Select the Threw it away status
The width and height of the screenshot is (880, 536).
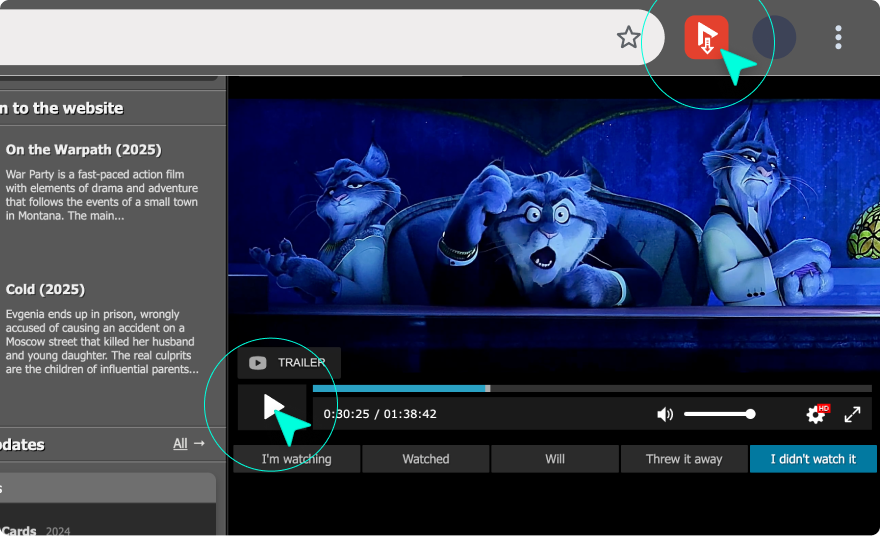tap(684, 459)
